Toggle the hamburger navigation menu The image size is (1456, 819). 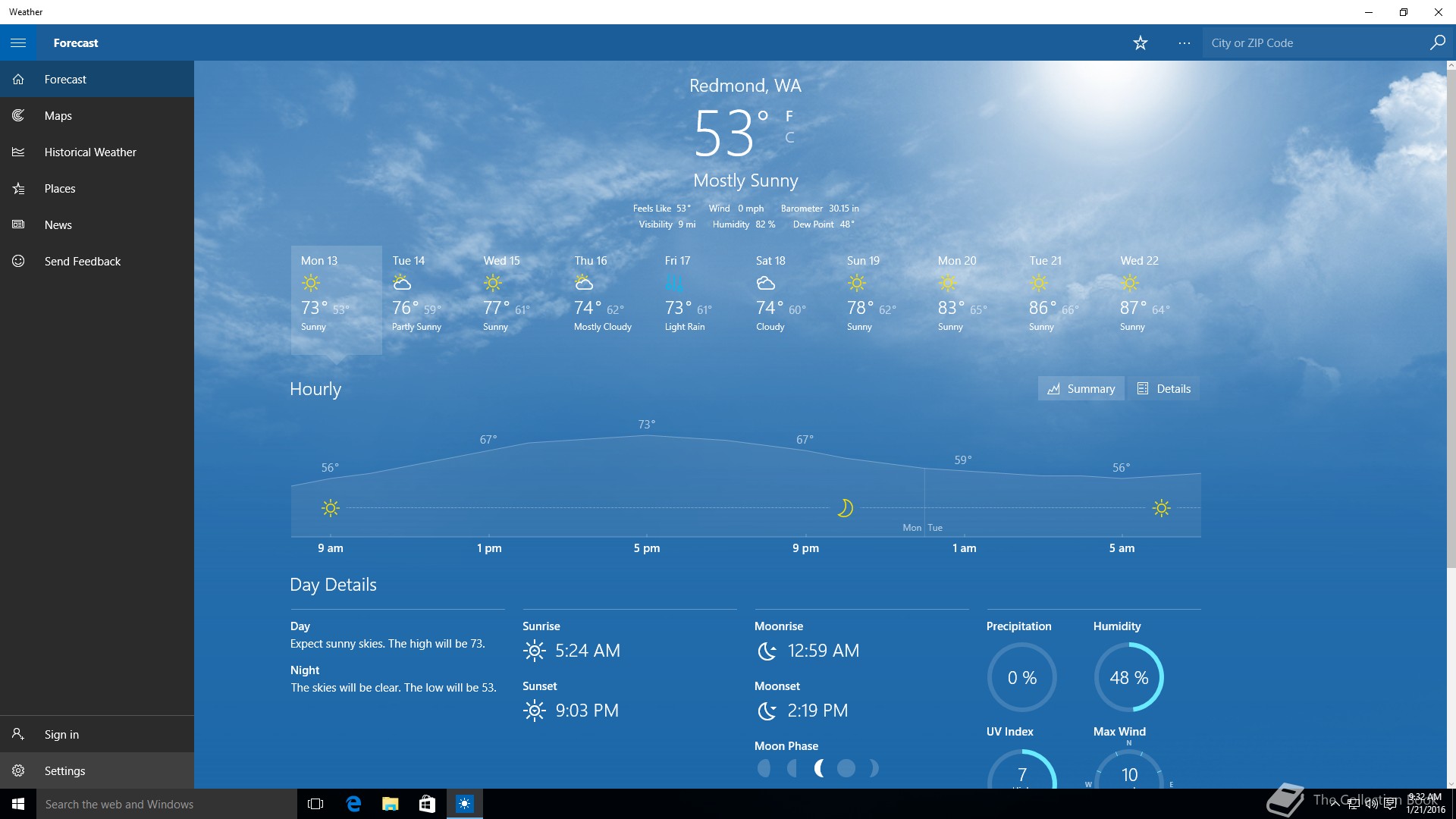pos(18,42)
